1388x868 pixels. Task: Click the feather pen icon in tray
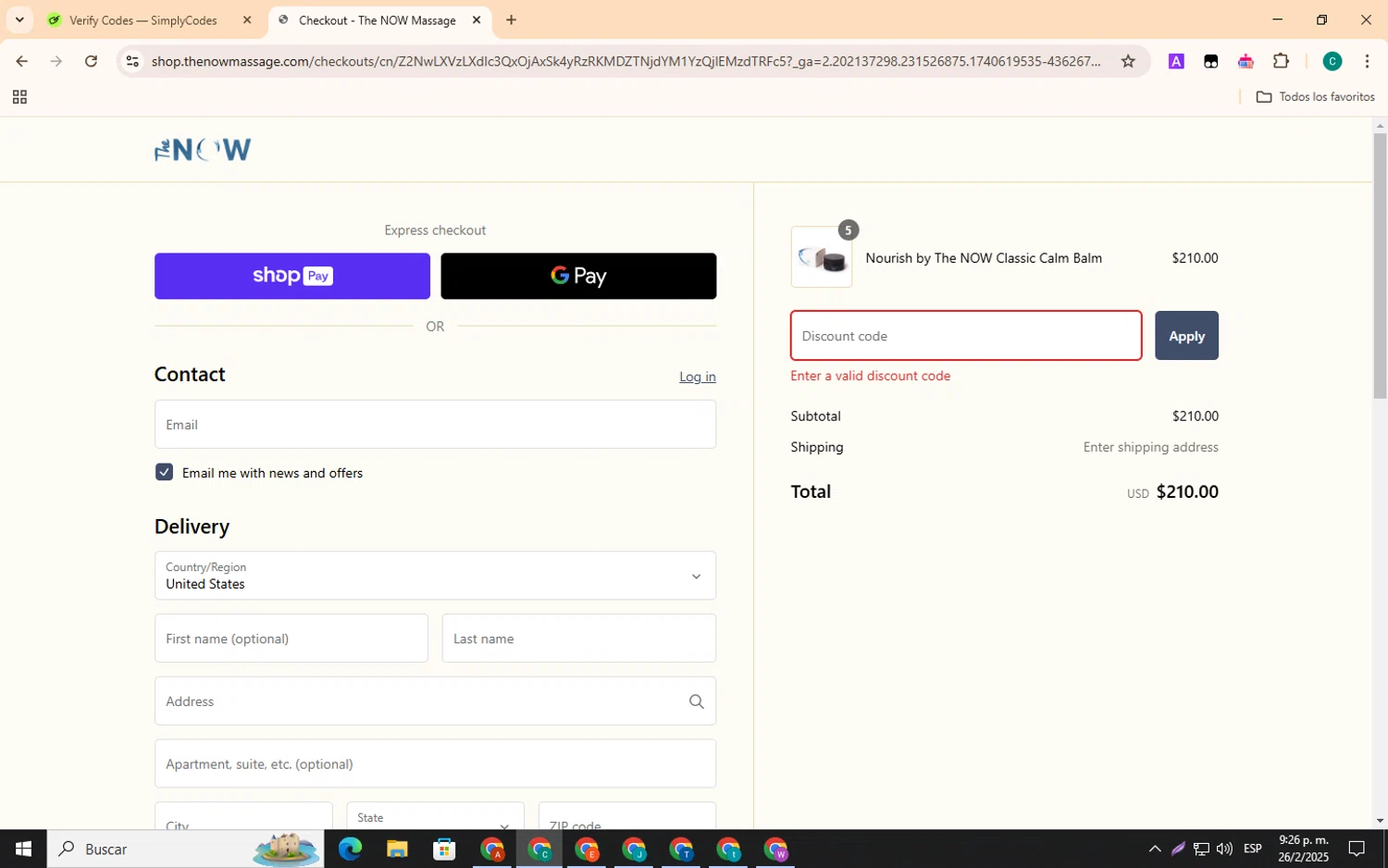pos(1178,849)
